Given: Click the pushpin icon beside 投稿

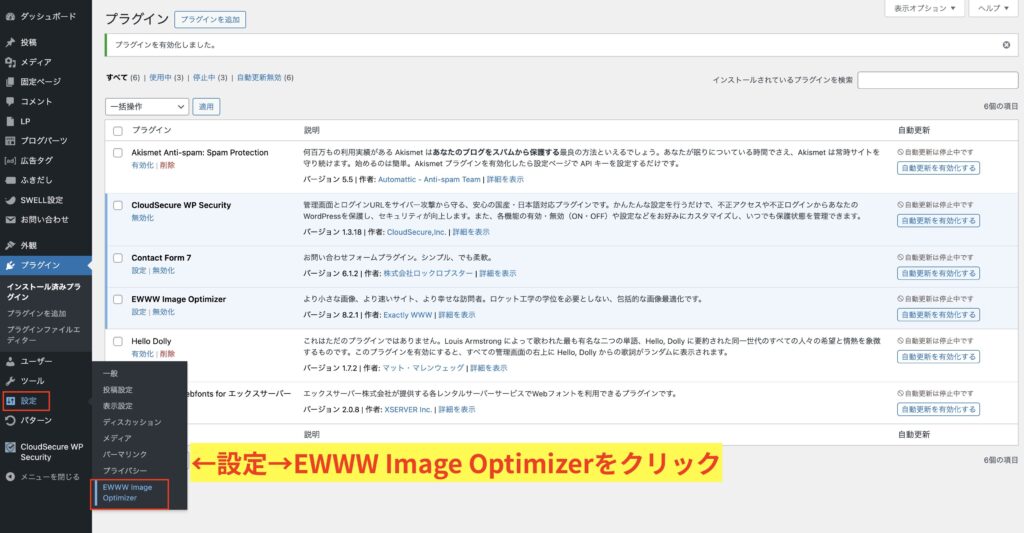Looking at the screenshot, I should point(10,43).
